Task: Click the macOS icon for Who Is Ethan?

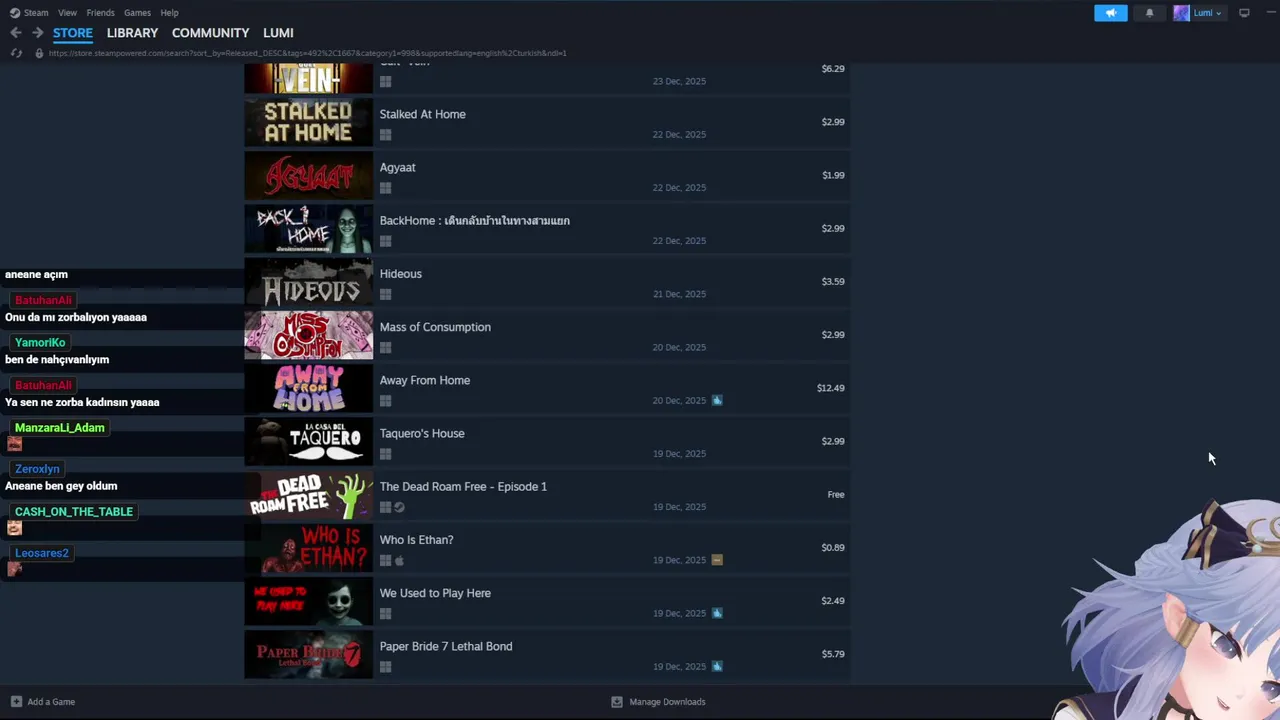Action: click(x=399, y=560)
